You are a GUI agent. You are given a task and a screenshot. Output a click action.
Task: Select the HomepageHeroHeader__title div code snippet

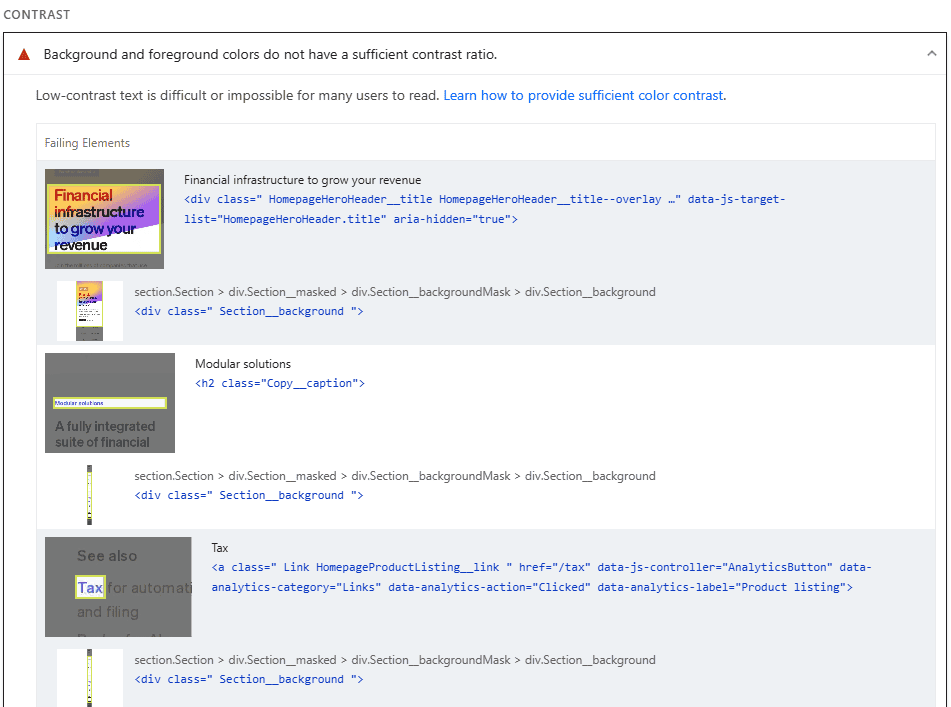(484, 209)
